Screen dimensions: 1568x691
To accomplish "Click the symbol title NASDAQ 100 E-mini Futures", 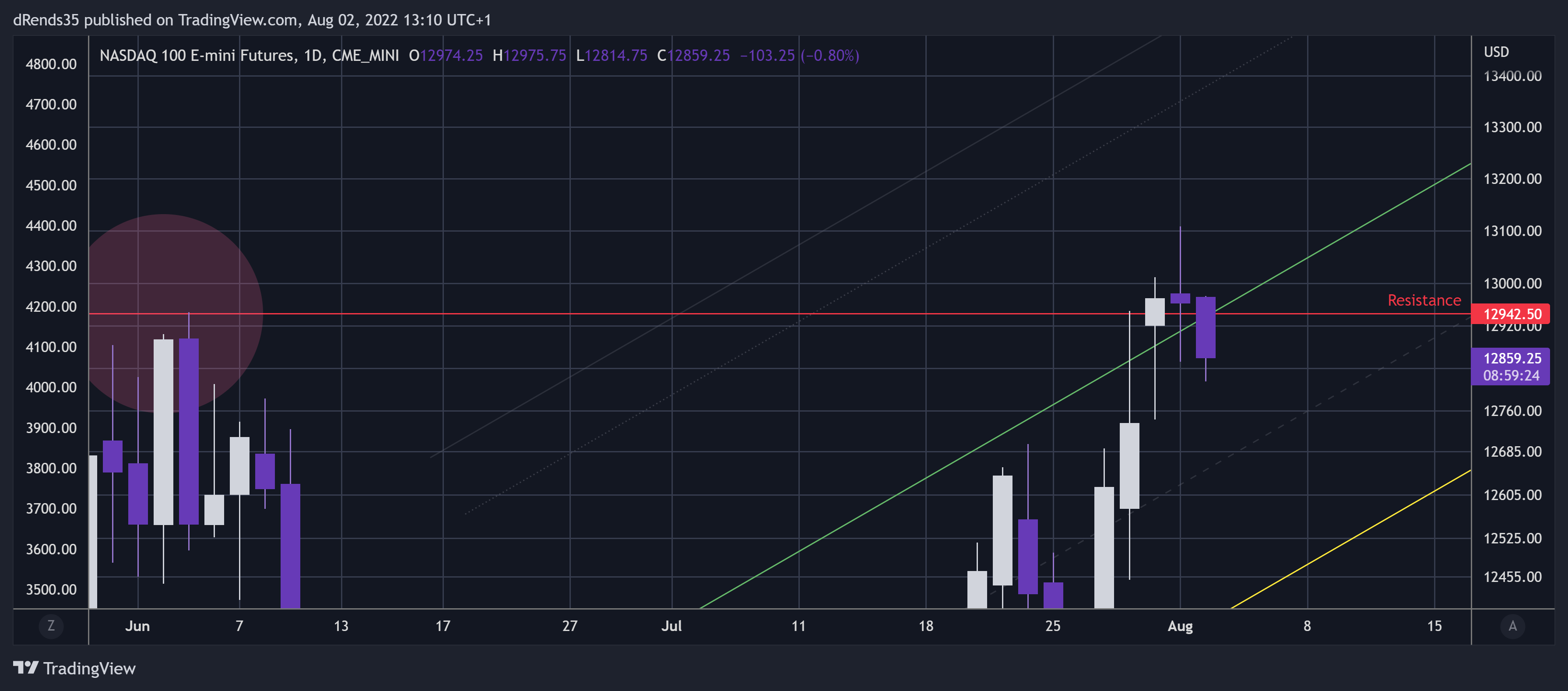I will [x=198, y=56].
